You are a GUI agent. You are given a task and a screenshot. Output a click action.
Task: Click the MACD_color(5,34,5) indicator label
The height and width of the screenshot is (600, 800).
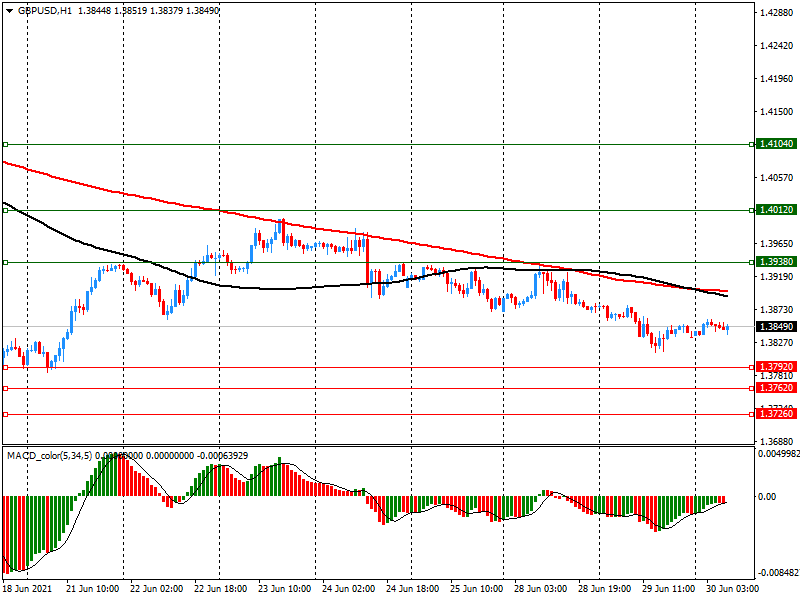[49, 456]
